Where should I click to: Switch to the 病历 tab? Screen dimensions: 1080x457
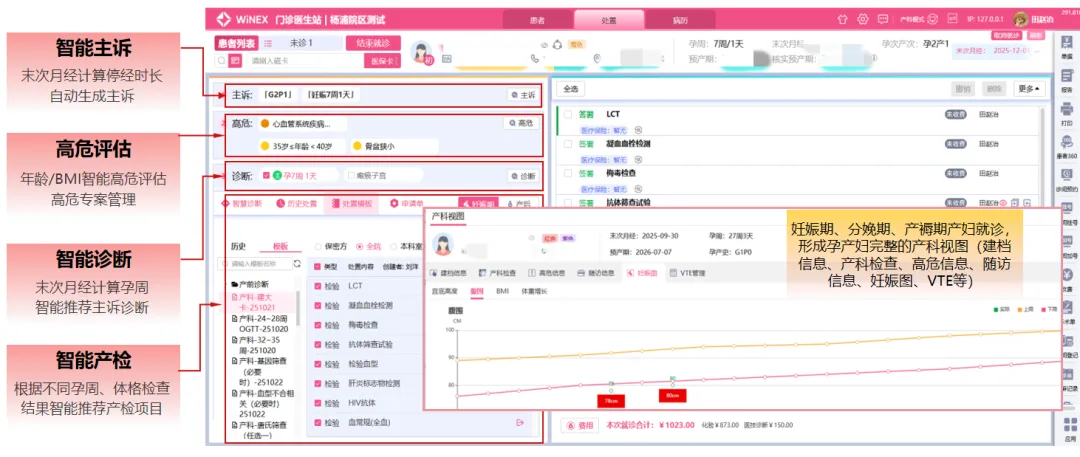(680, 19)
